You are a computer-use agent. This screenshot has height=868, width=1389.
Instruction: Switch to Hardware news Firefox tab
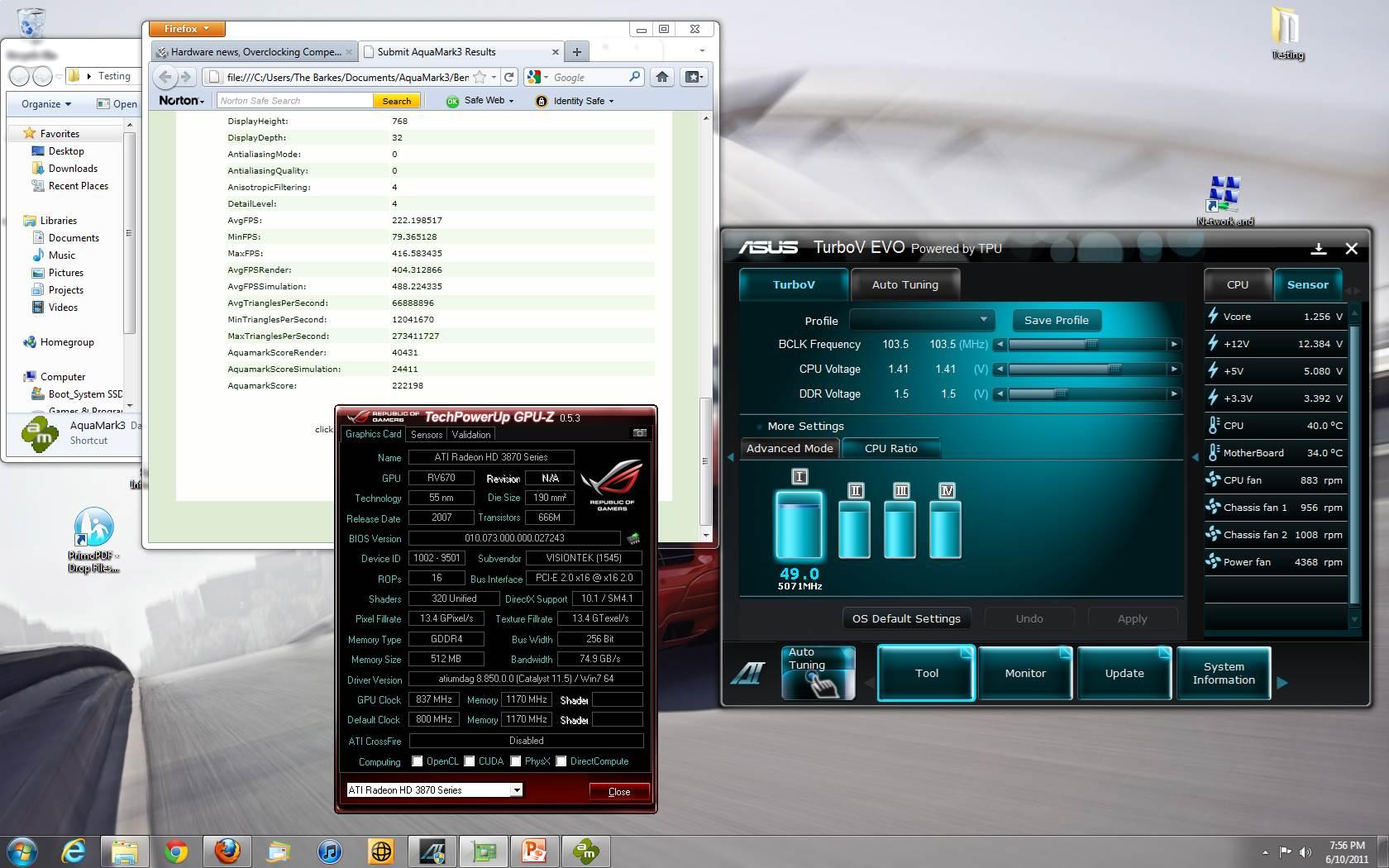tap(254, 51)
